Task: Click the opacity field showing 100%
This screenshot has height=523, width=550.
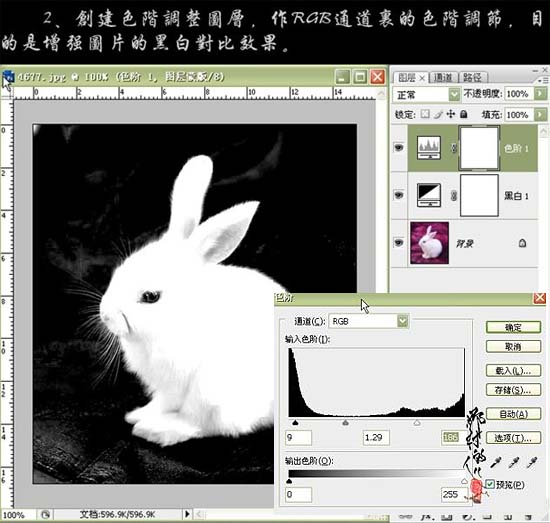Action: 519,94
